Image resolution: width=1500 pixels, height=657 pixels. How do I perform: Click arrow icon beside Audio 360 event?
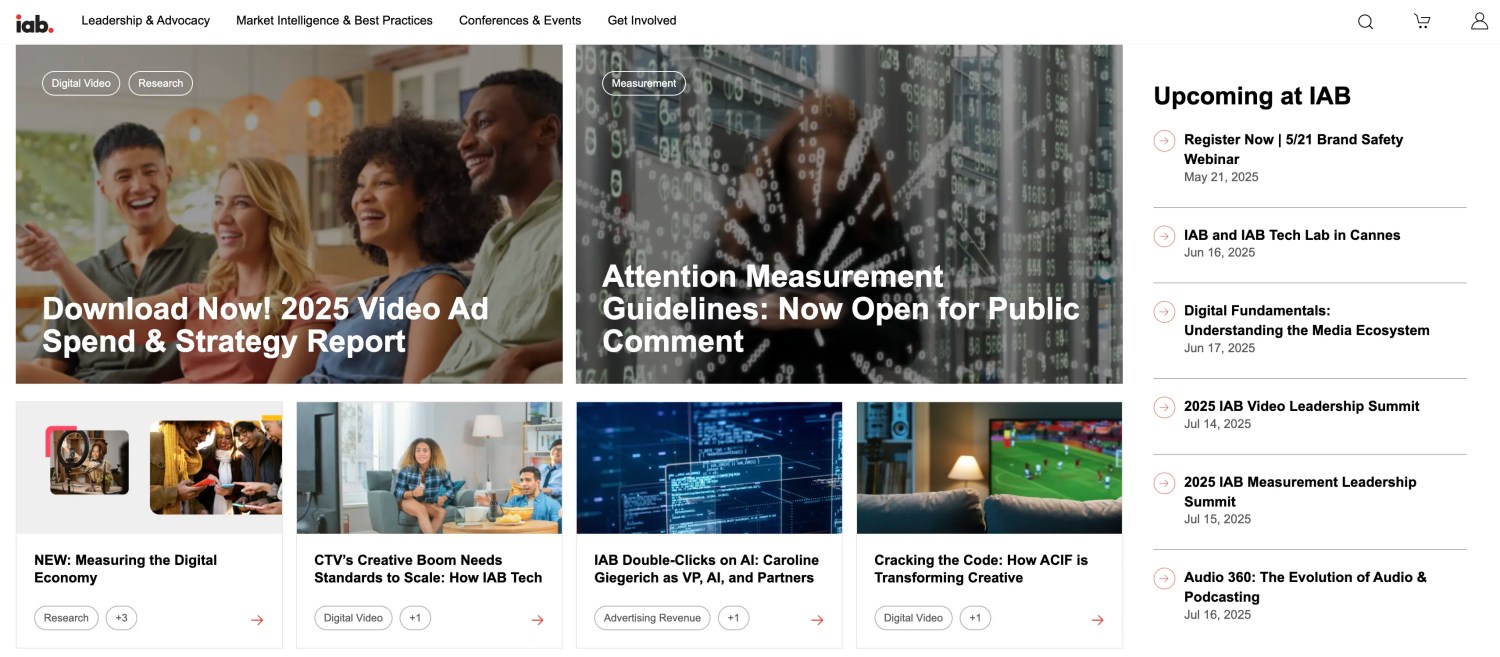[1164, 578]
